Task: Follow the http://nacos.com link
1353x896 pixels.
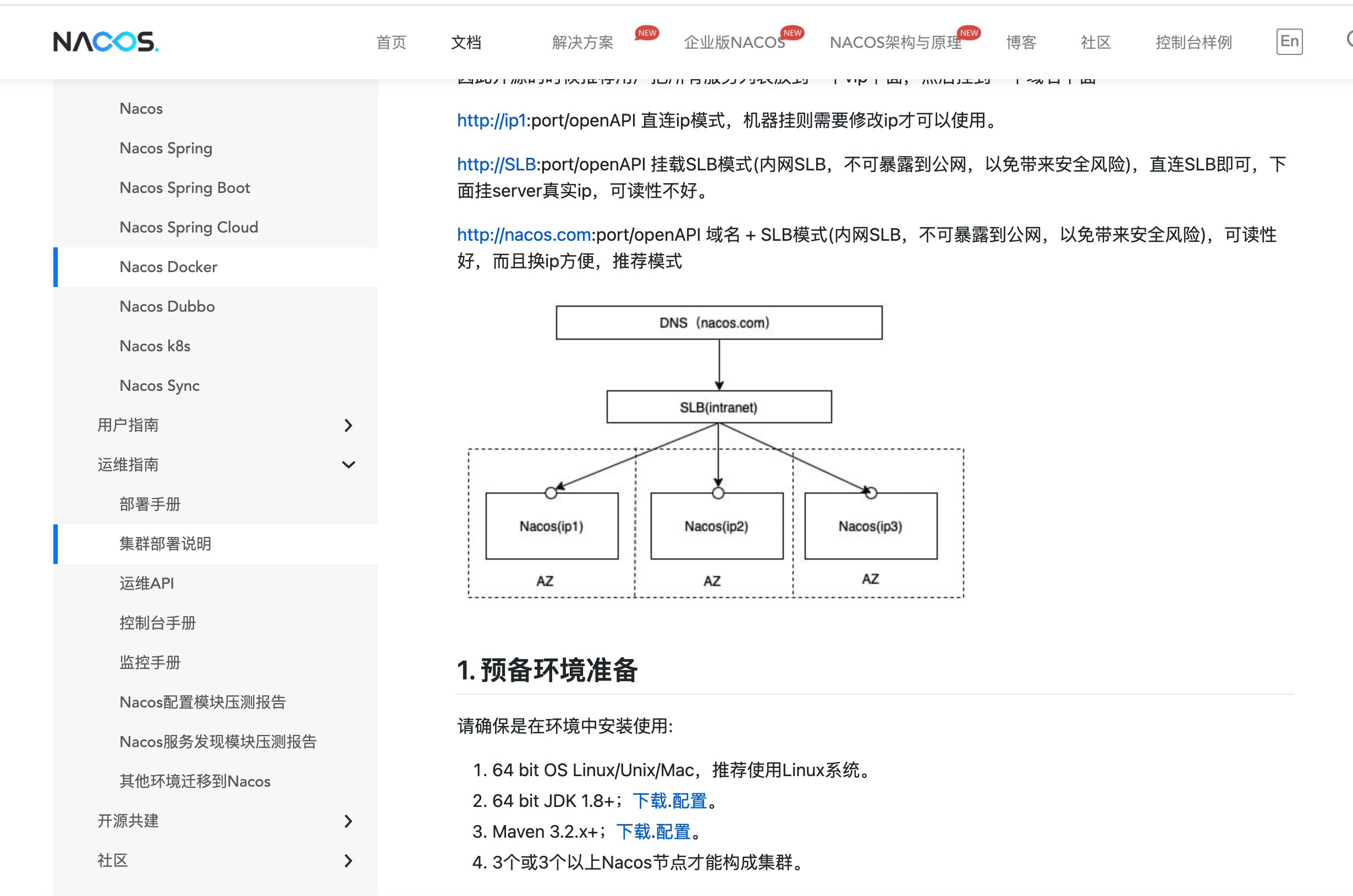Action: 524,235
